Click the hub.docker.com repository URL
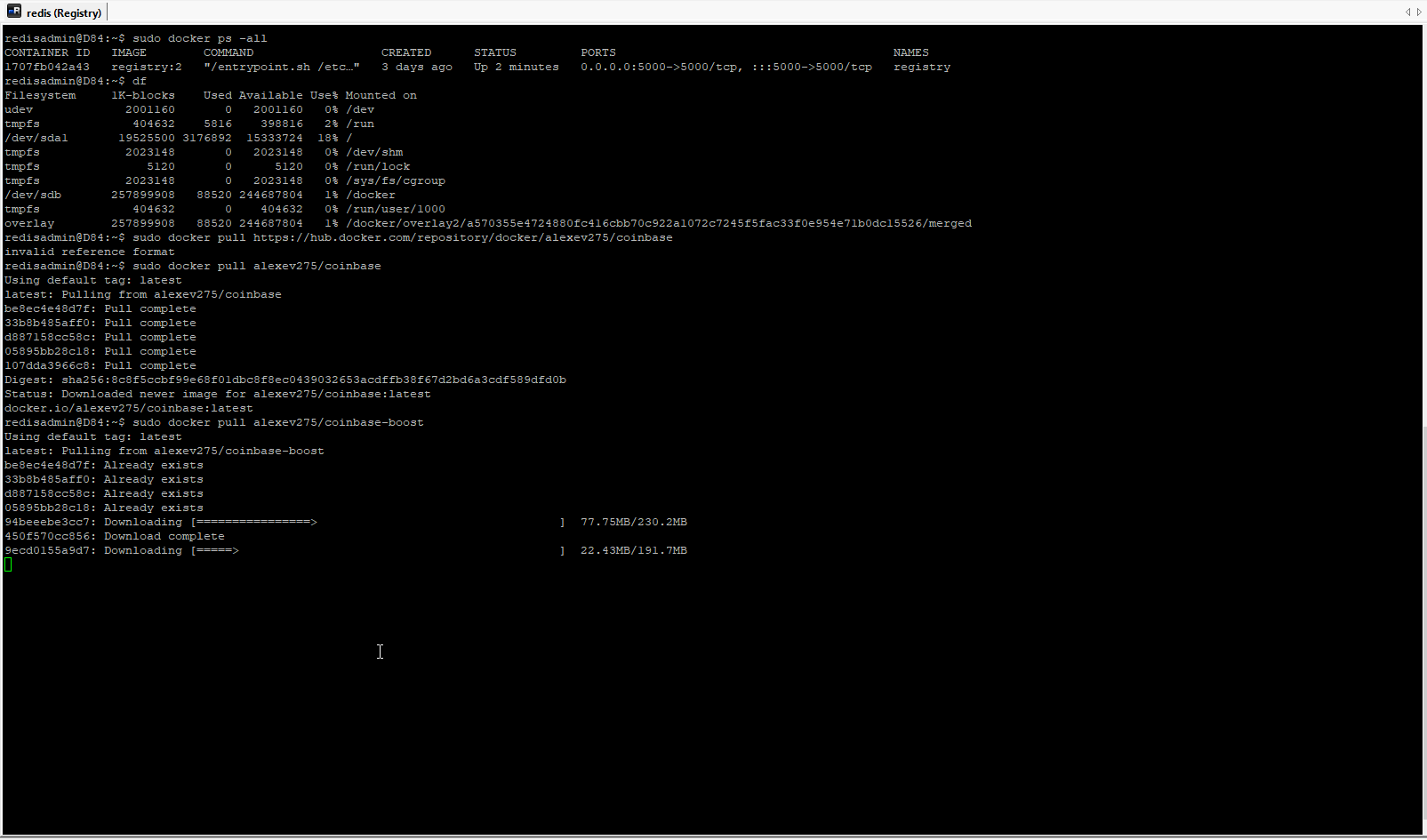This screenshot has width=1427, height=840. tap(463, 237)
